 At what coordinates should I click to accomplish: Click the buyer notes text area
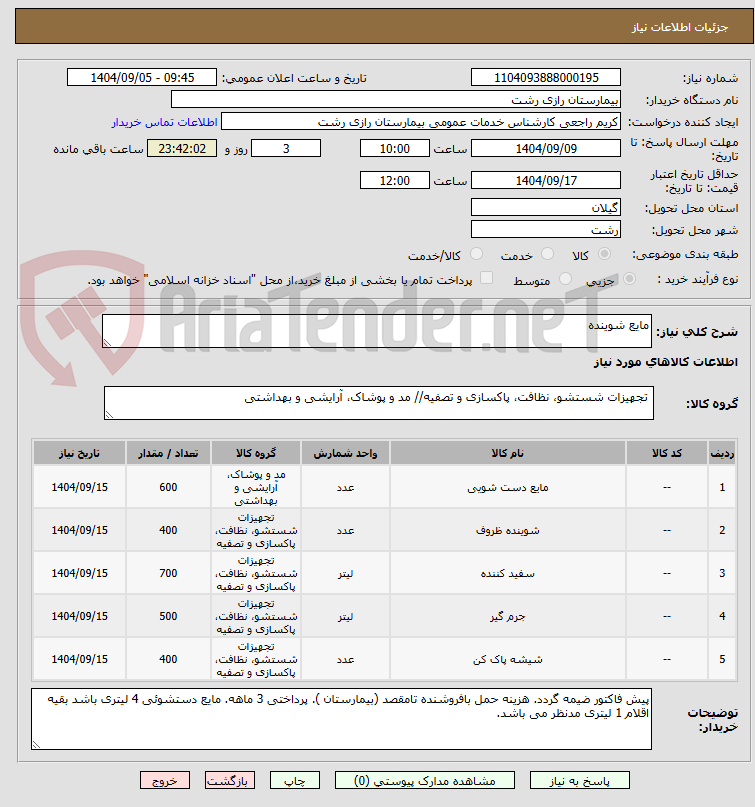pyautogui.click(x=341, y=718)
